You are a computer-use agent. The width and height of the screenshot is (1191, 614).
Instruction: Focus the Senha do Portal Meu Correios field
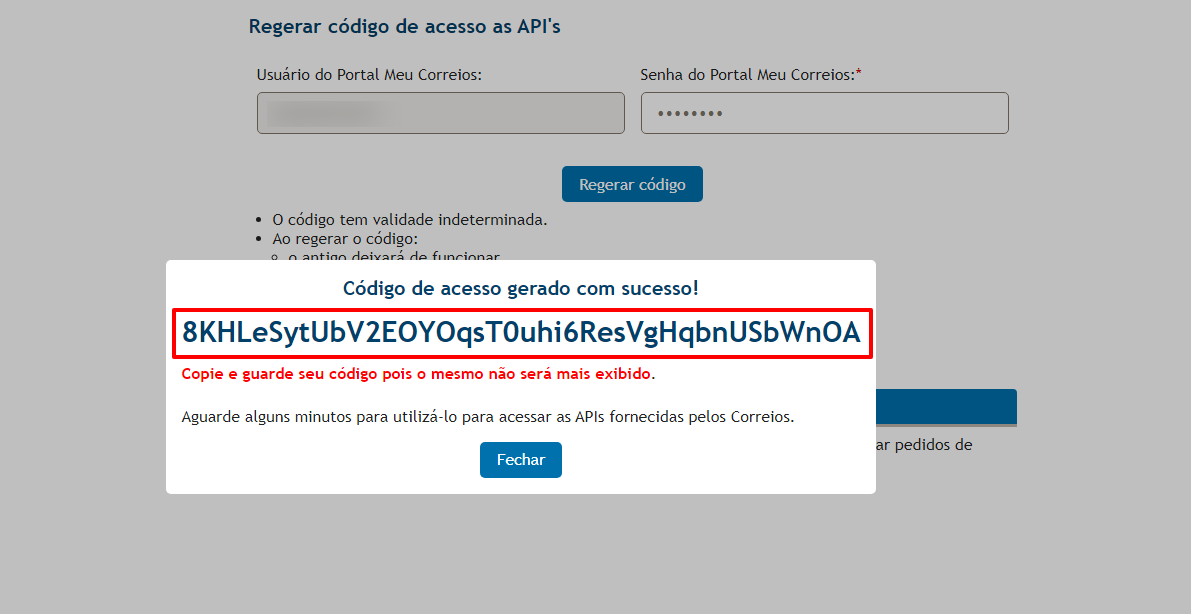[x=825, y=113]
